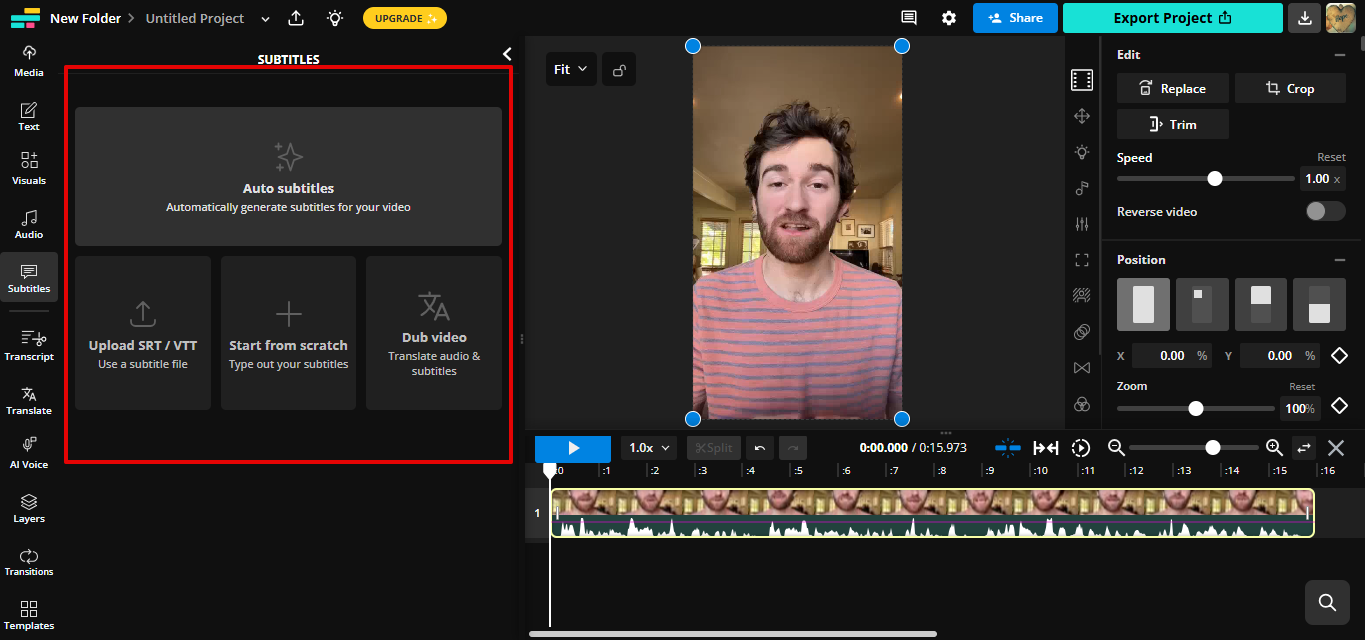Open the 1.0x playback speed dropdown
Viewport: 1365px width, 640px height.
(x=648, y=448)
